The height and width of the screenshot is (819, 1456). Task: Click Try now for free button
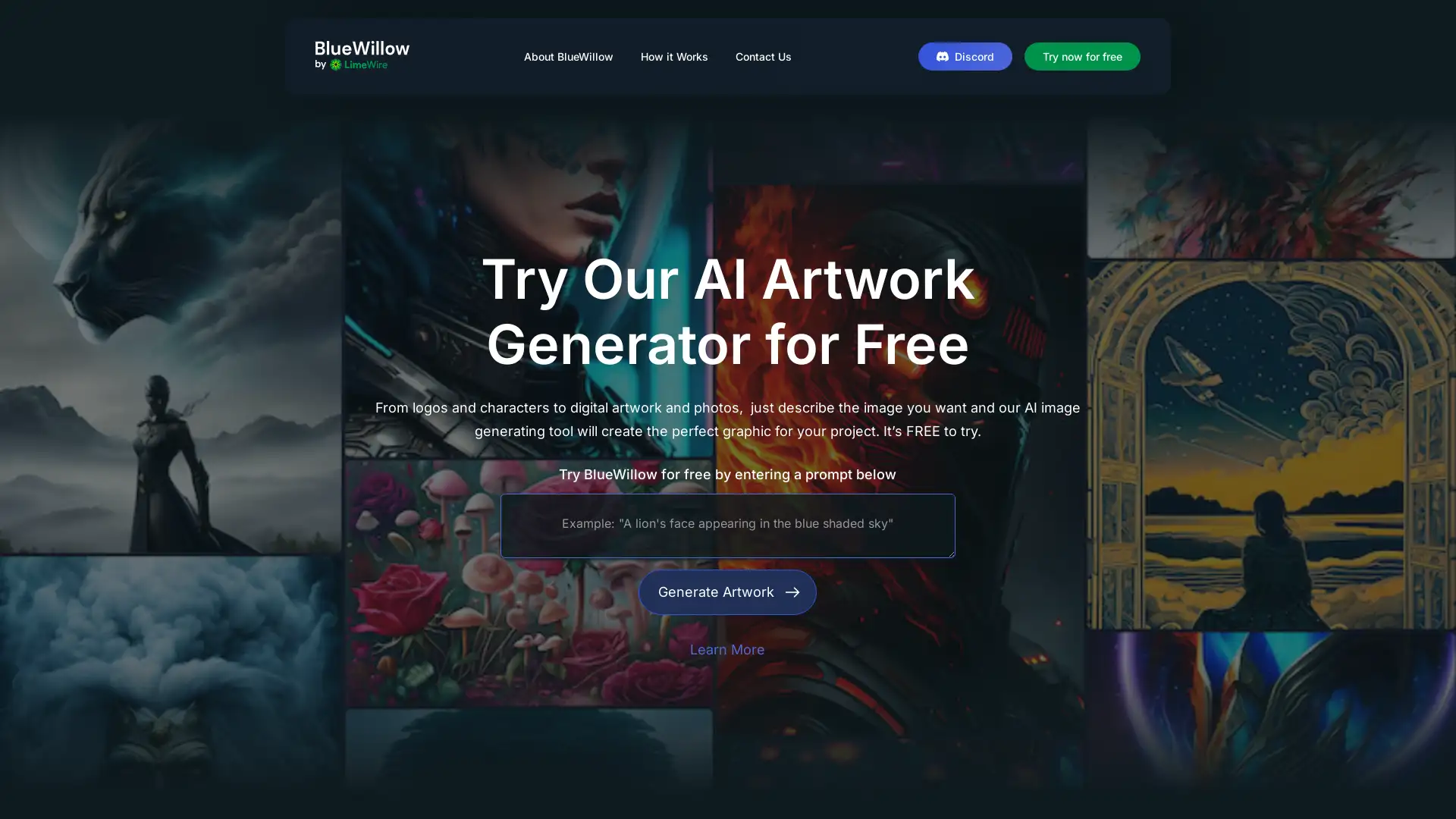(x=1082, y=56)
